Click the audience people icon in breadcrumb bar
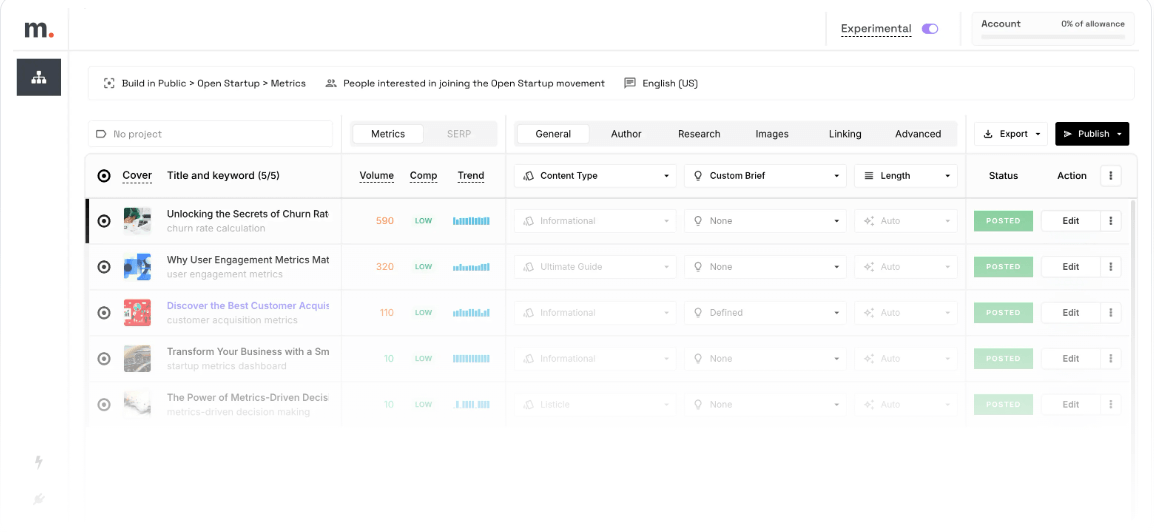The width and height of the screenshot is (1154, 532). click(331, 84)
